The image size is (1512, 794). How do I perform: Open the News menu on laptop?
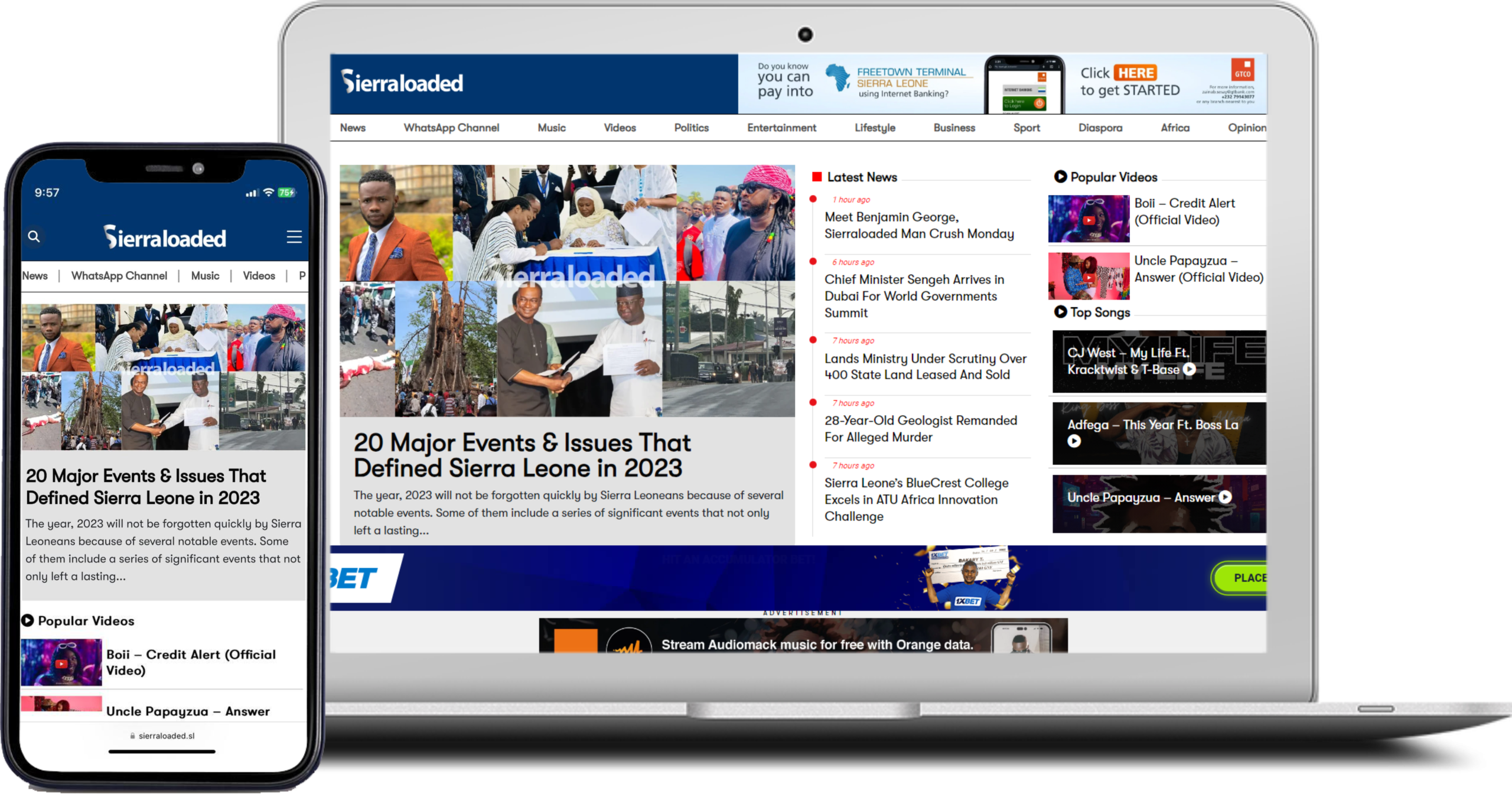point(353,128)
